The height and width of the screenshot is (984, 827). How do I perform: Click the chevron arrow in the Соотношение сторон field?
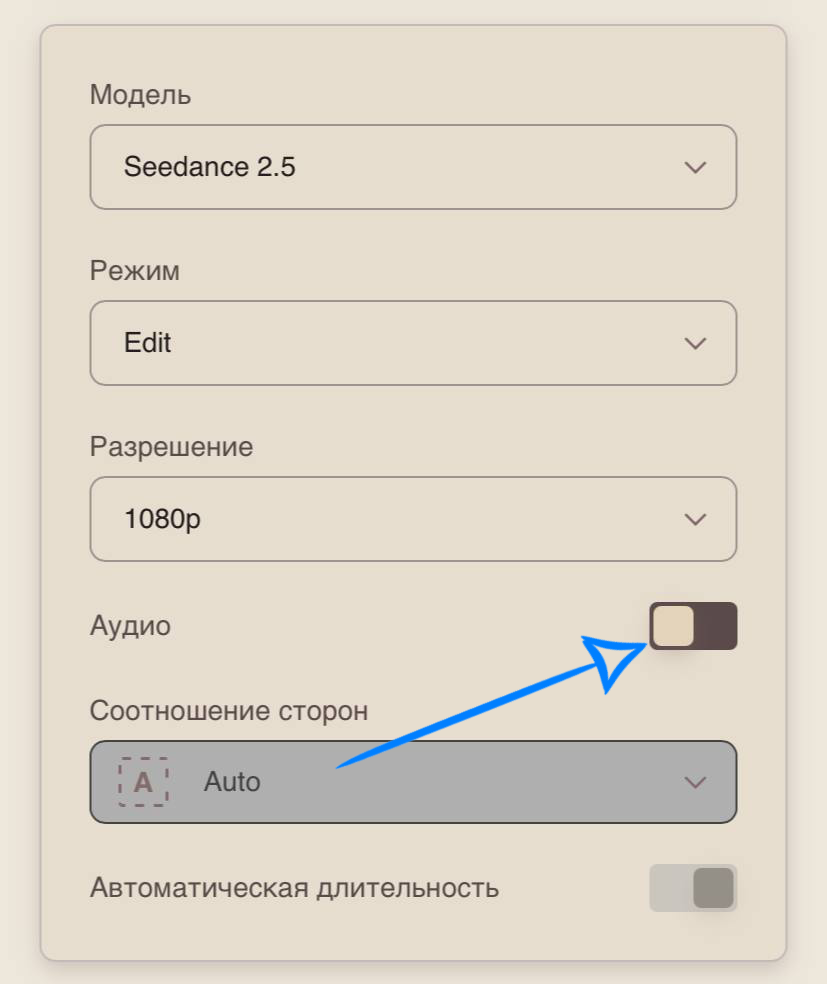tap(695, 783)
